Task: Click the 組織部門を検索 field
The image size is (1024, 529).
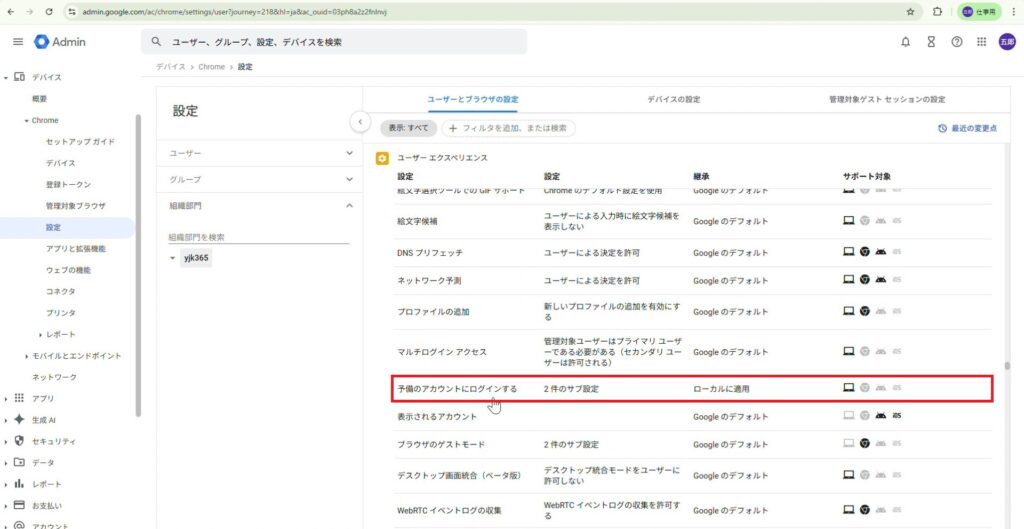Action: pyautogui.click(x=258, y=237)
